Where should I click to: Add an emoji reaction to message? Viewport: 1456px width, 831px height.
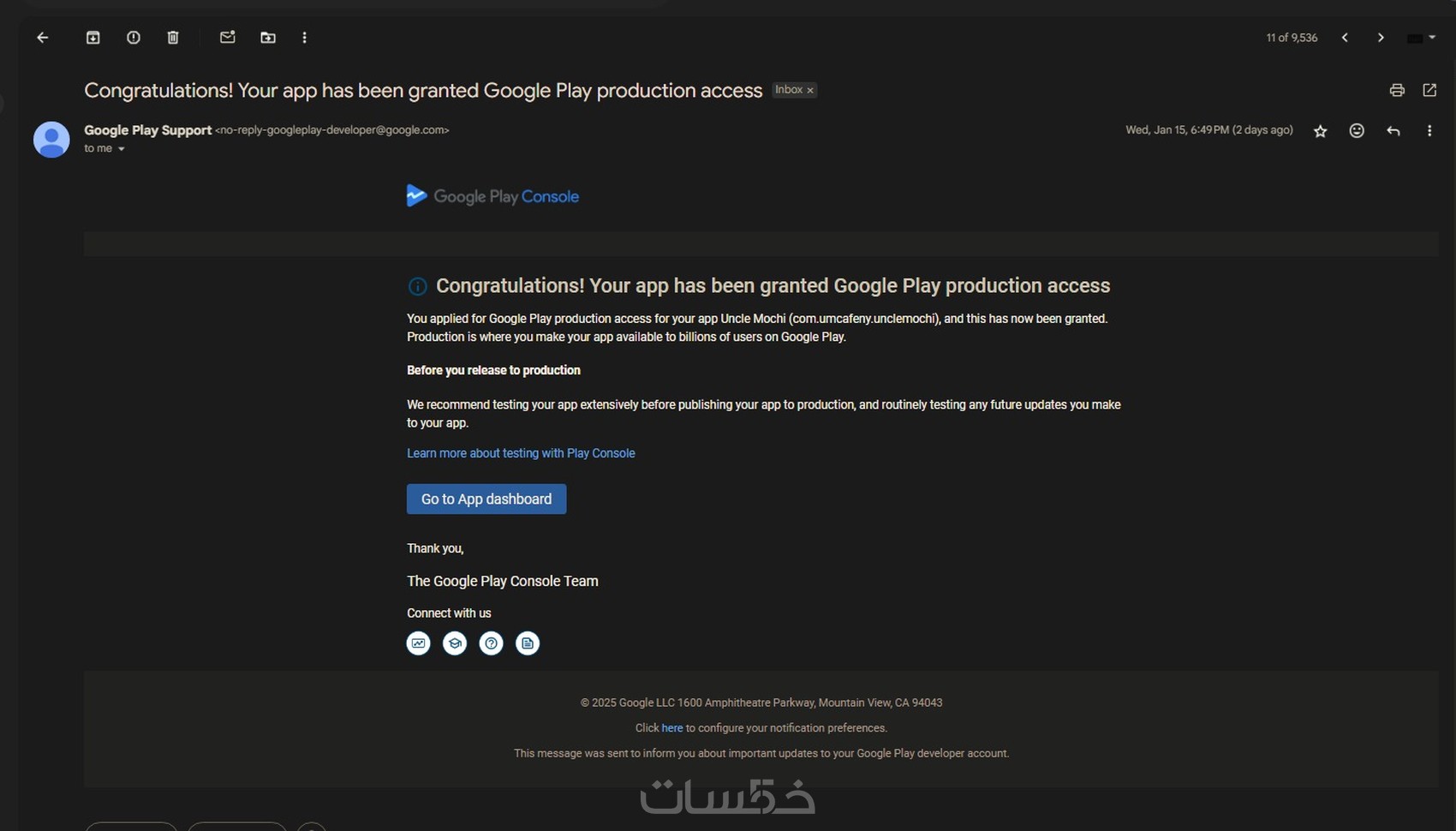click(1357, 131)
